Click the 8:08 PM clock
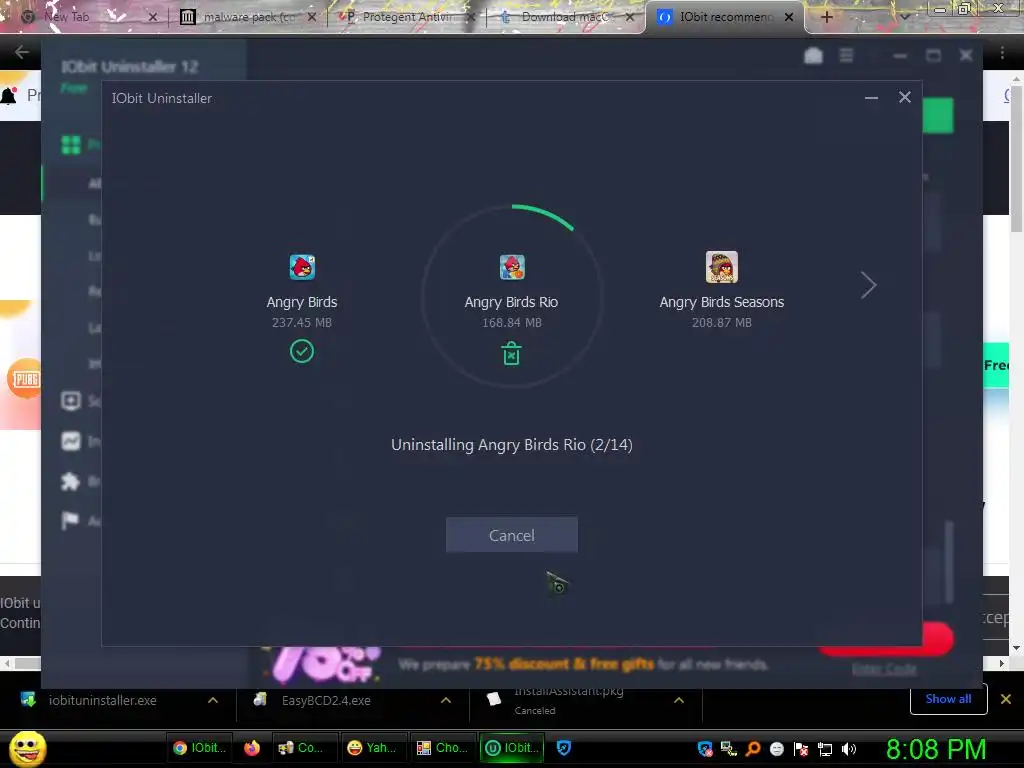Screen dimensions: 1024x768 point(935,749)
